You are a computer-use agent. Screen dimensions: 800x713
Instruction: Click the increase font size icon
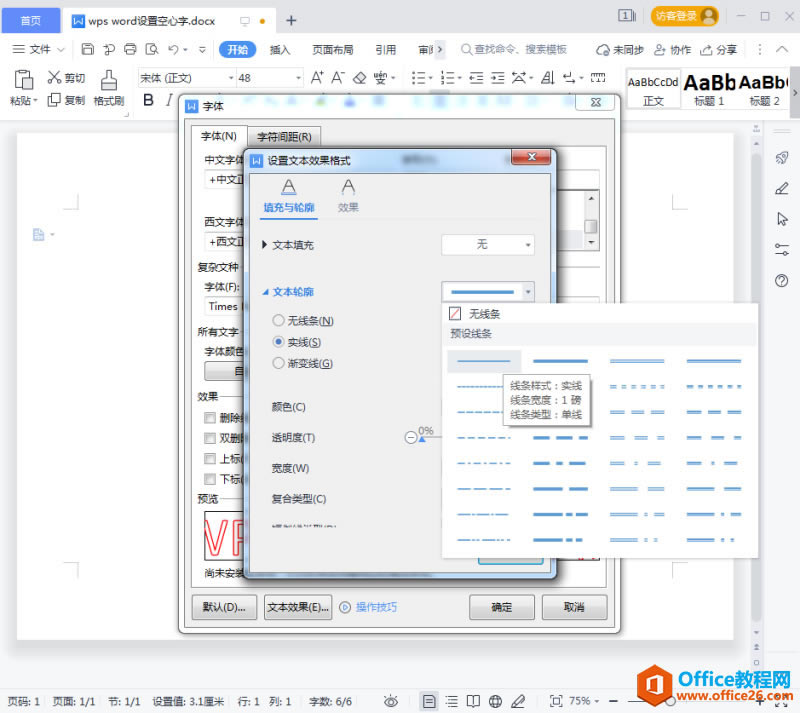(317, 78)
